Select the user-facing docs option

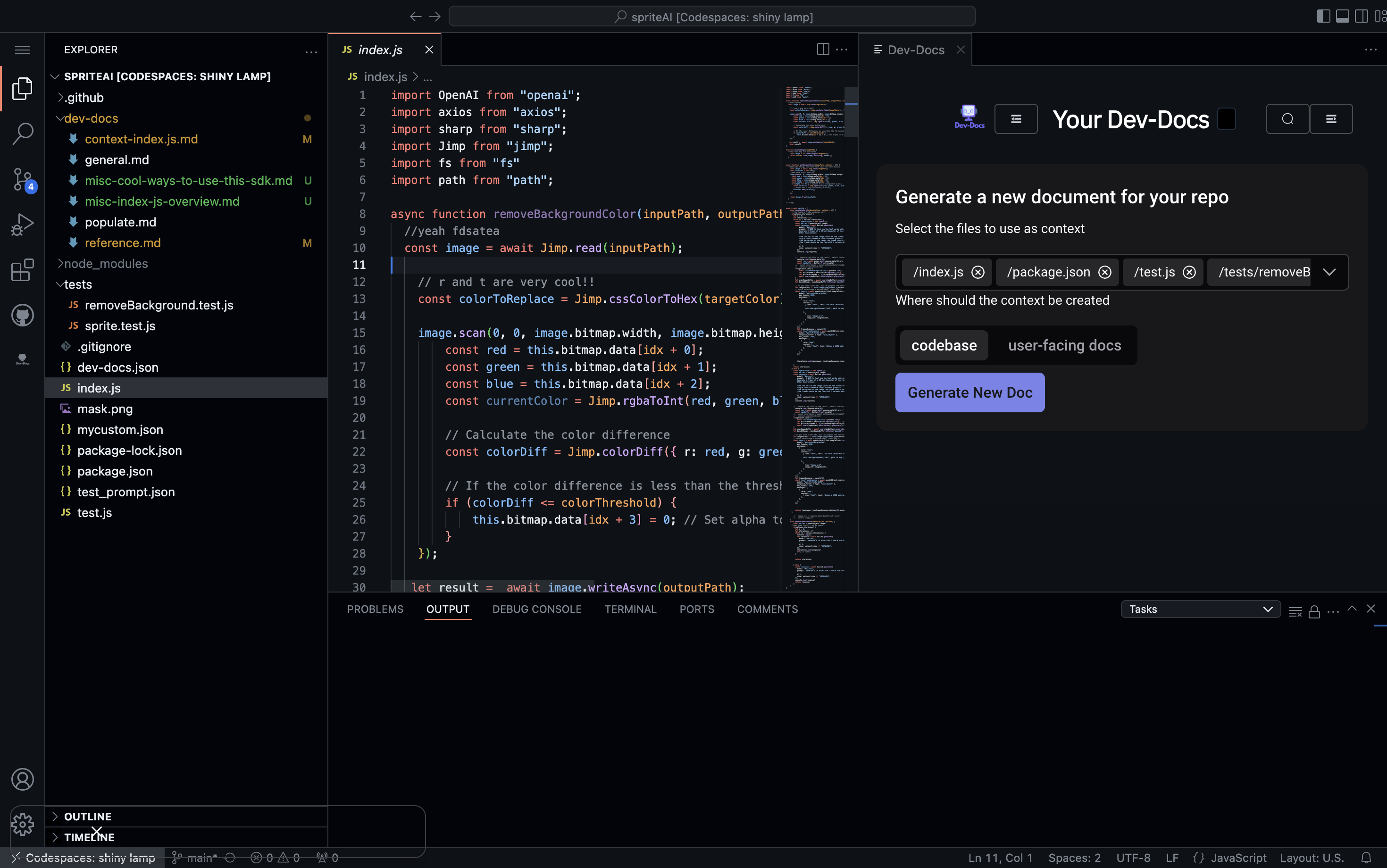[x=1064, y=346]
